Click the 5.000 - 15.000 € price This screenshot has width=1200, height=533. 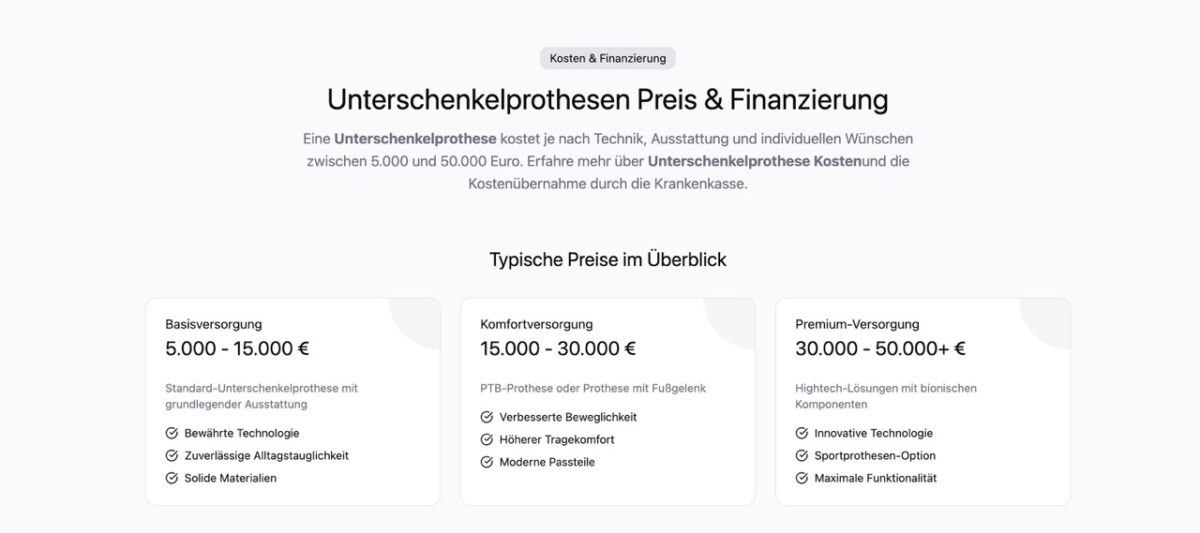pos(237,349)
